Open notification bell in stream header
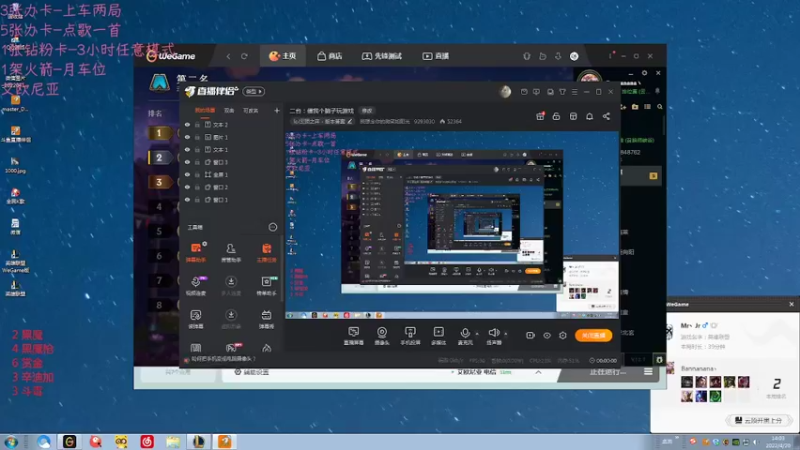The image size is (800, 450). tap(589, 116)
